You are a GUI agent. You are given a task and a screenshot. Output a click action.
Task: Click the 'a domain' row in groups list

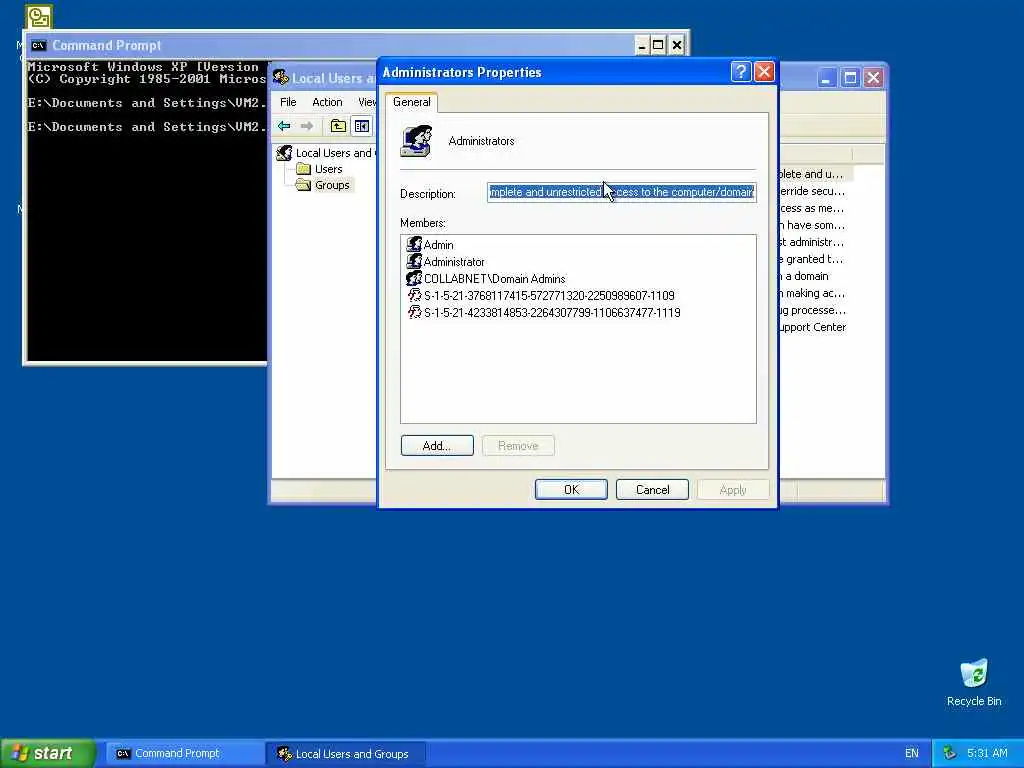click(x=805, y=276)
